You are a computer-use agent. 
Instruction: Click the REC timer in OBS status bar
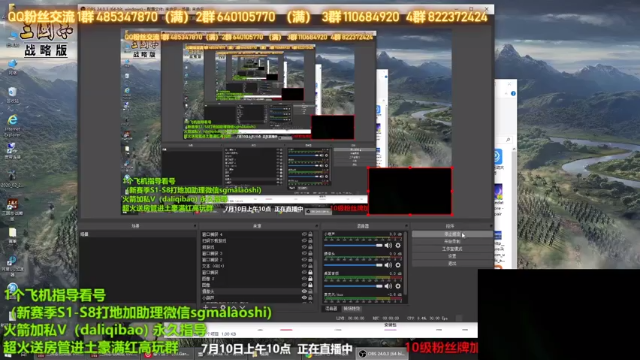[385, 318]
